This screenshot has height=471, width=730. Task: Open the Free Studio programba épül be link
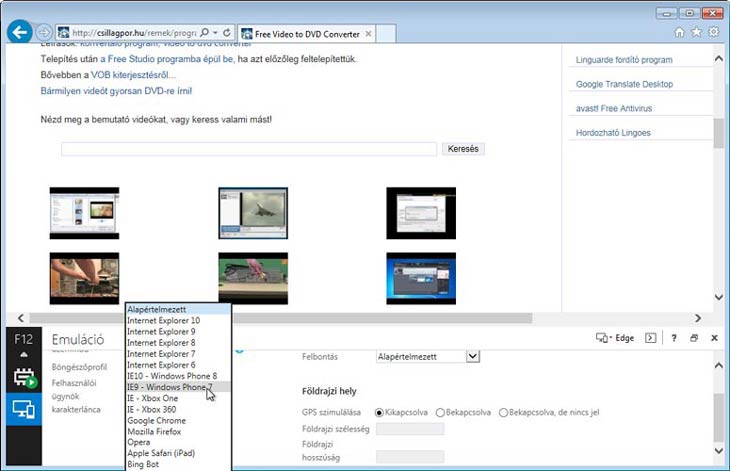point(167,59)
